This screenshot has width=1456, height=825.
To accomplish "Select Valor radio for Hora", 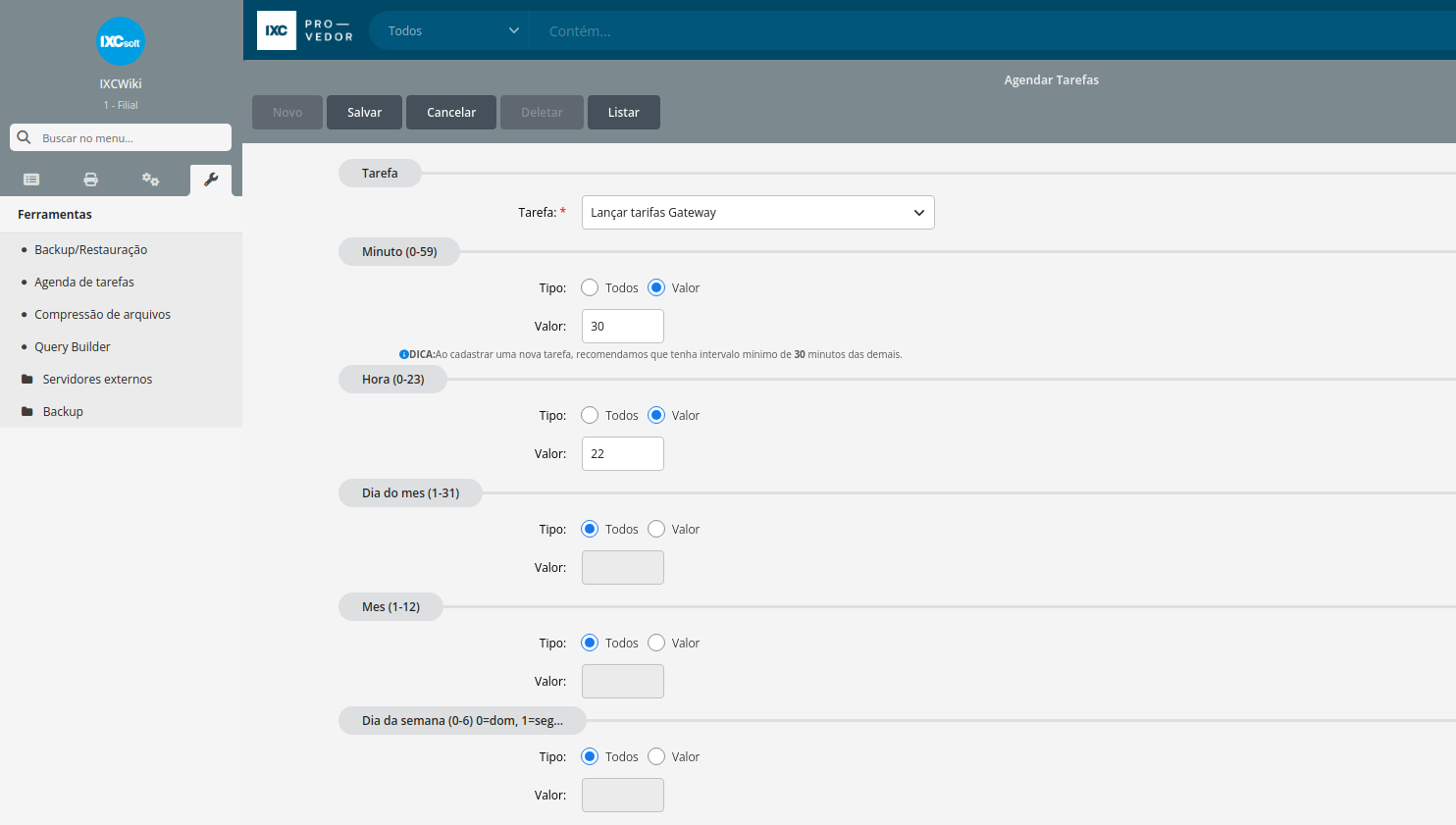I will [x=656, y=415].
